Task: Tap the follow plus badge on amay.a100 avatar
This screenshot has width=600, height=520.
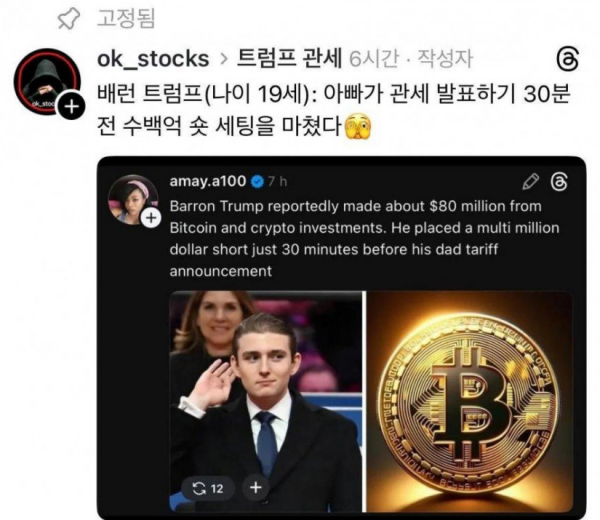Action: tap(151, 218)
